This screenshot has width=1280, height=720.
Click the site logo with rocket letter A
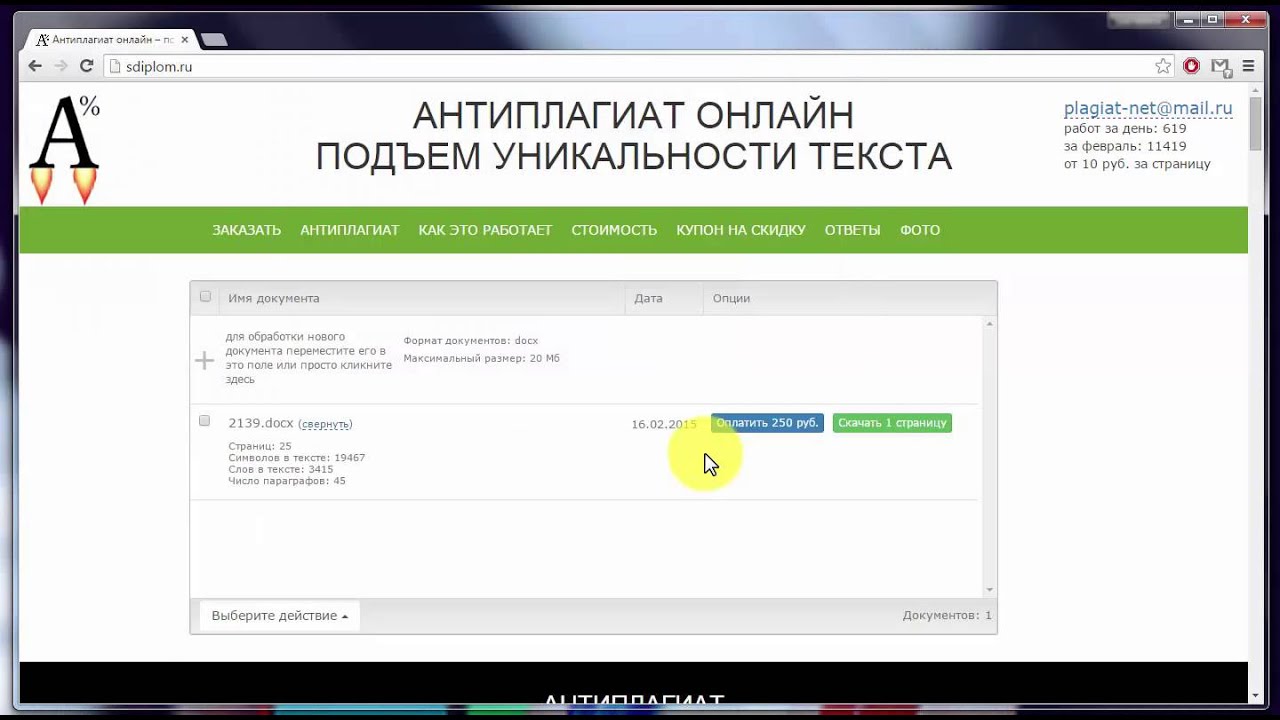[64, 150]
